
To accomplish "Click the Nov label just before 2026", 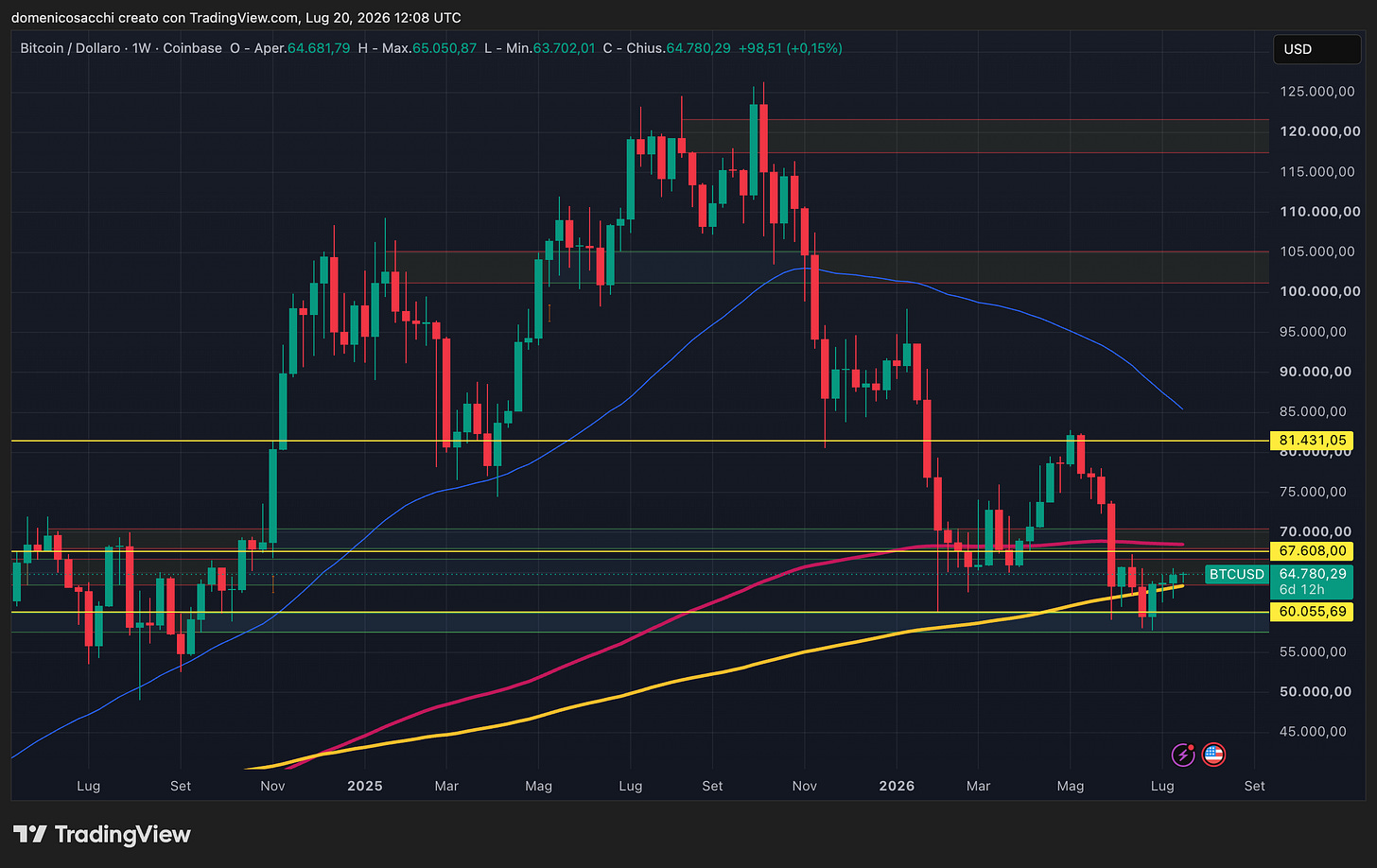I will [805, 786].
